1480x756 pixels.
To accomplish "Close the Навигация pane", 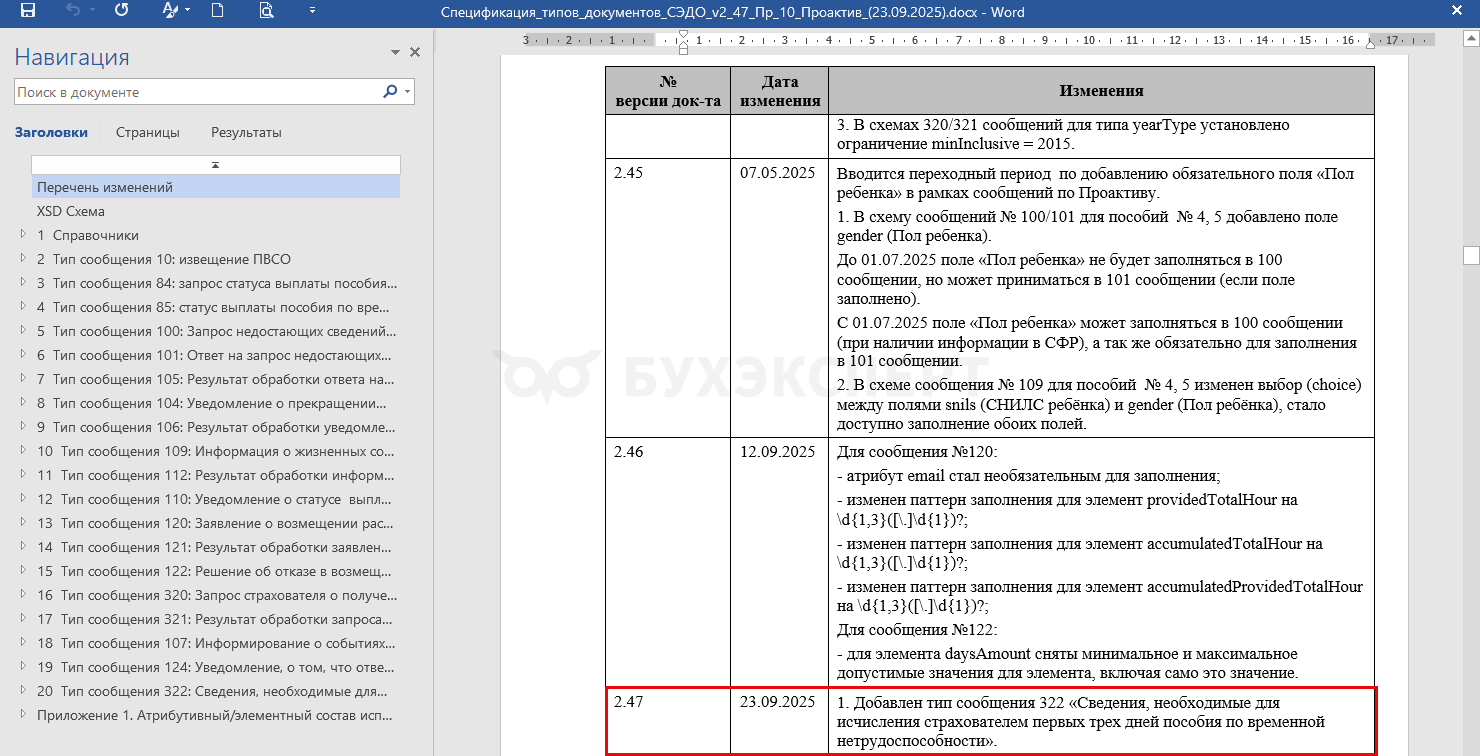I will point(415,53).
